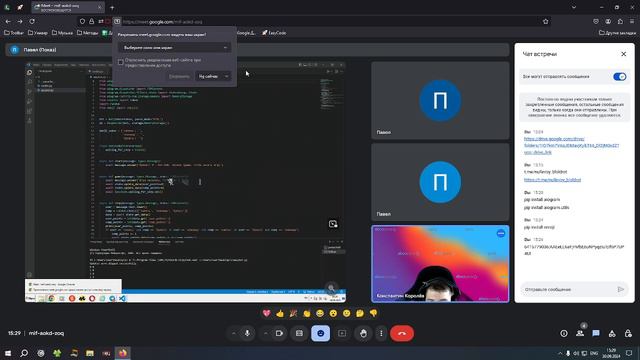Tick the disable site notifications checkbox
This screenshot has width=640, height=360.
pos(121,62)
